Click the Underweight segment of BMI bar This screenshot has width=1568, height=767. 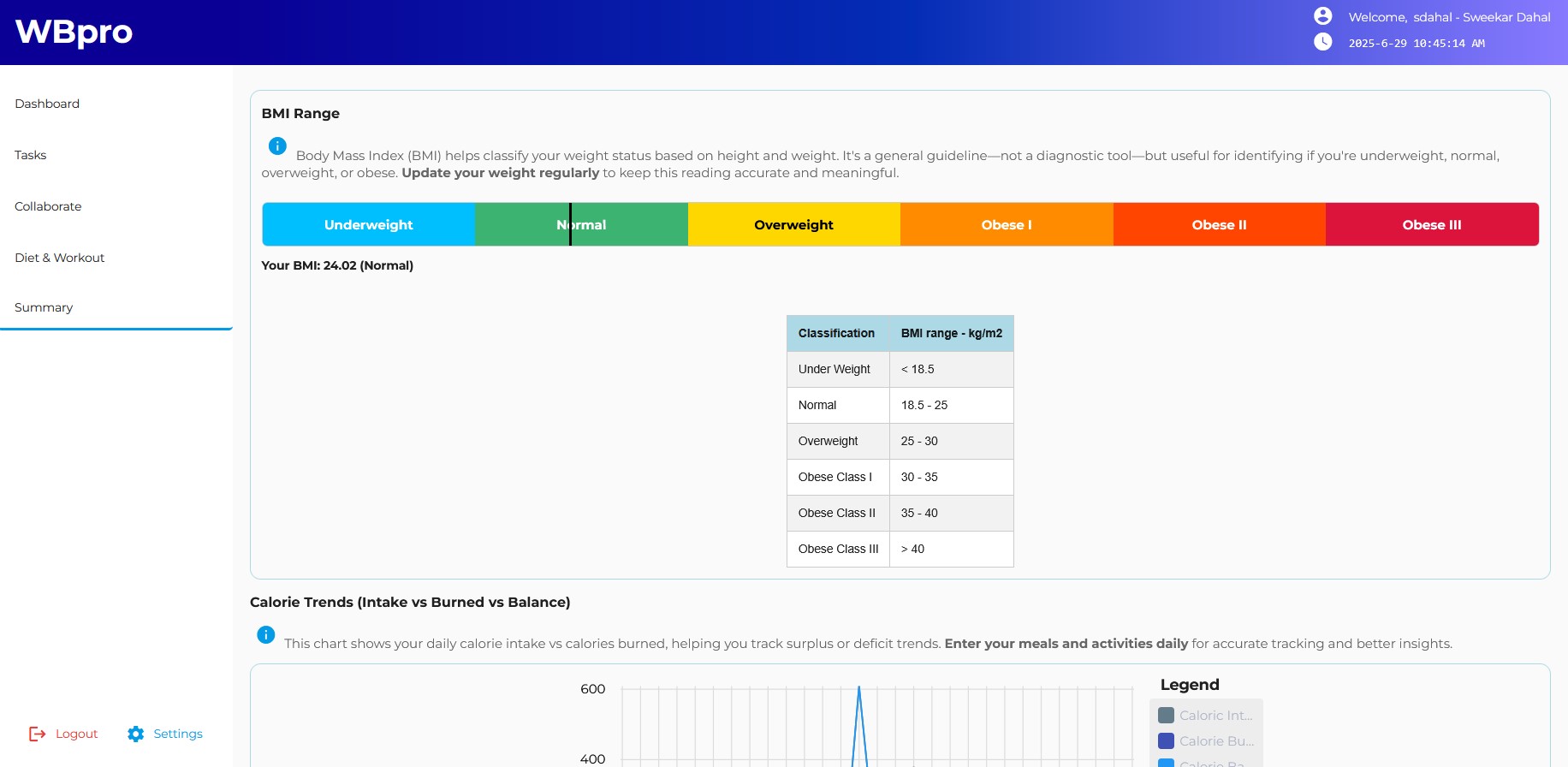pos(368,224)
